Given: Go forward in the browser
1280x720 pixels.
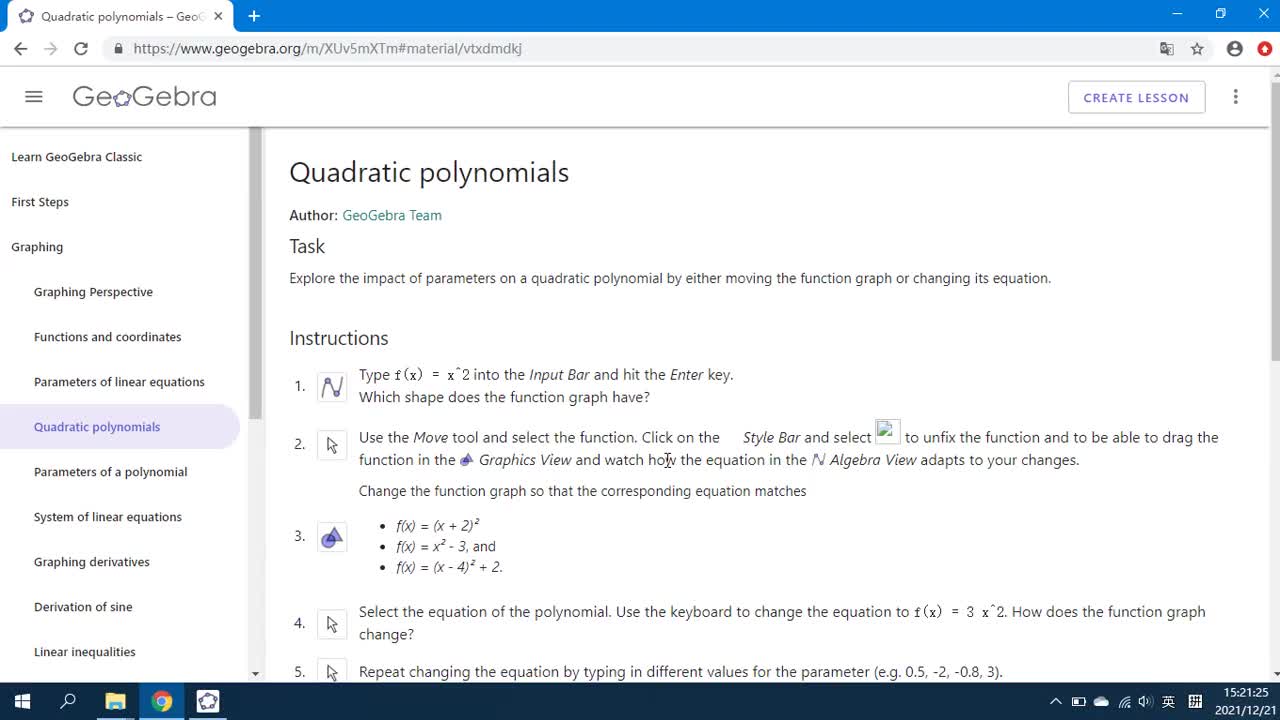Looking at the screenshot, I should click(x=50, y=48).
